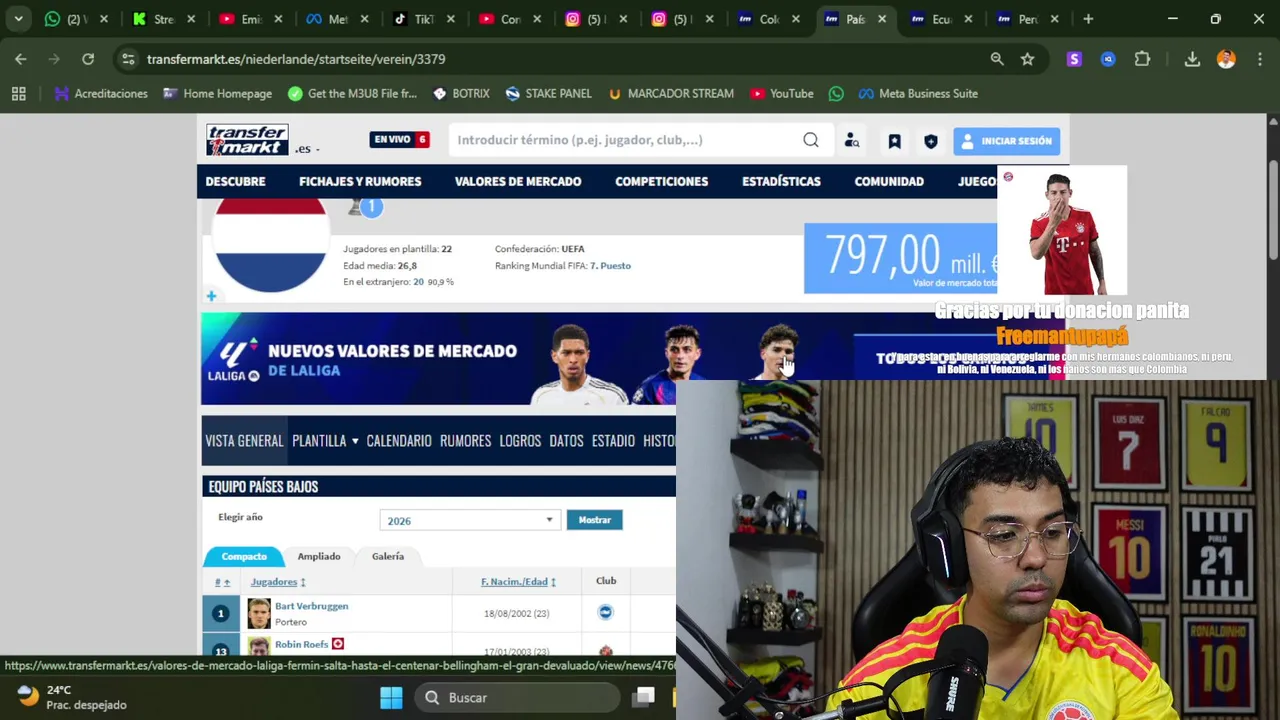
Task: Open the watchlist bookmark icon
Action: pos(894,141)
